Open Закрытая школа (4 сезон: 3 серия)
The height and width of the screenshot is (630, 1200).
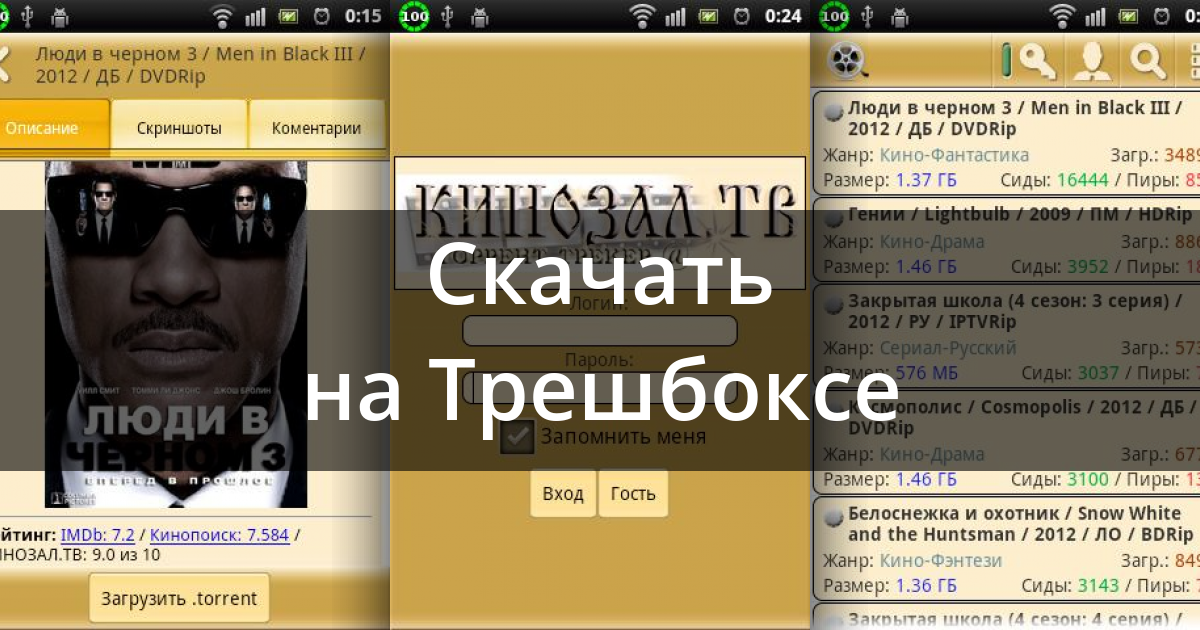tap(1006, 336)
